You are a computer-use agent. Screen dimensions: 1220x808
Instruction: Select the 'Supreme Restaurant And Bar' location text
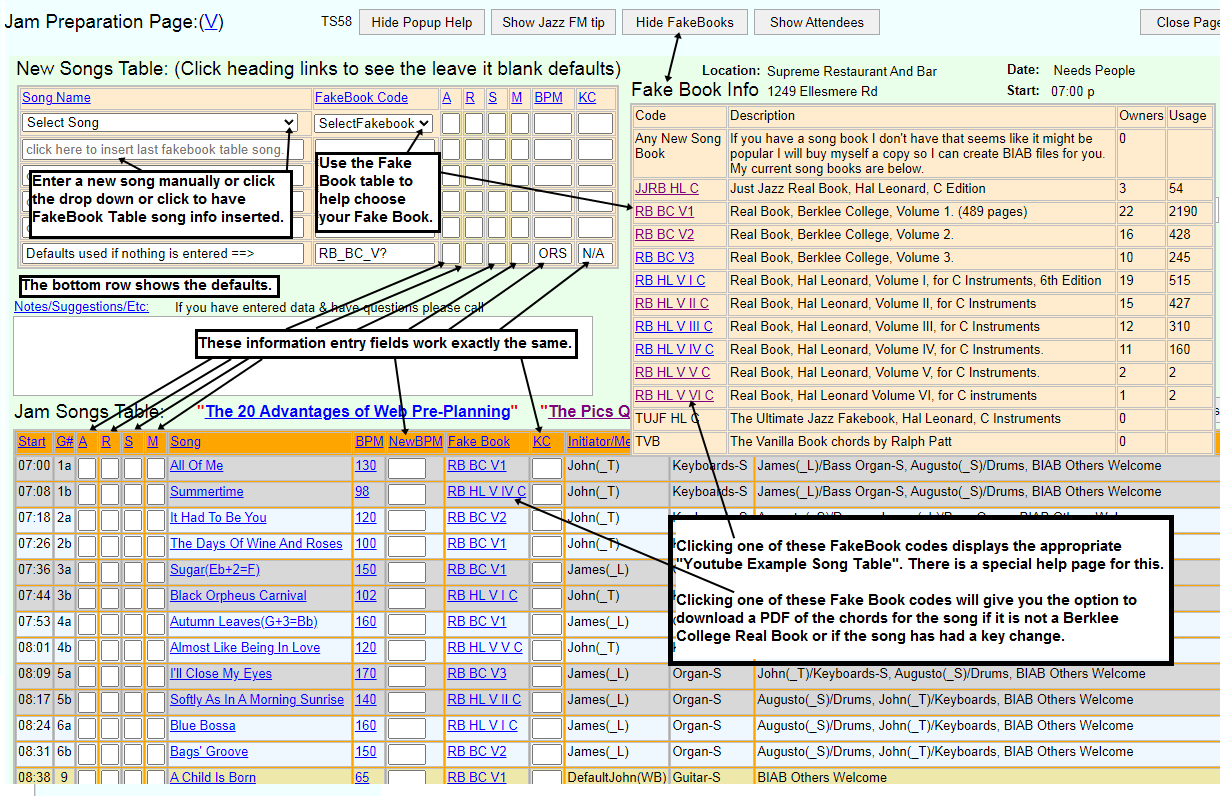pyautogui.click(x=852, y=72)
